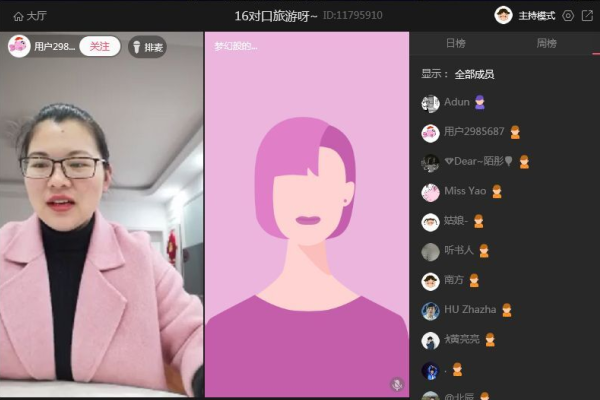
Task: Click Adun's avatar in the member list
Action: tap(430, 103)
